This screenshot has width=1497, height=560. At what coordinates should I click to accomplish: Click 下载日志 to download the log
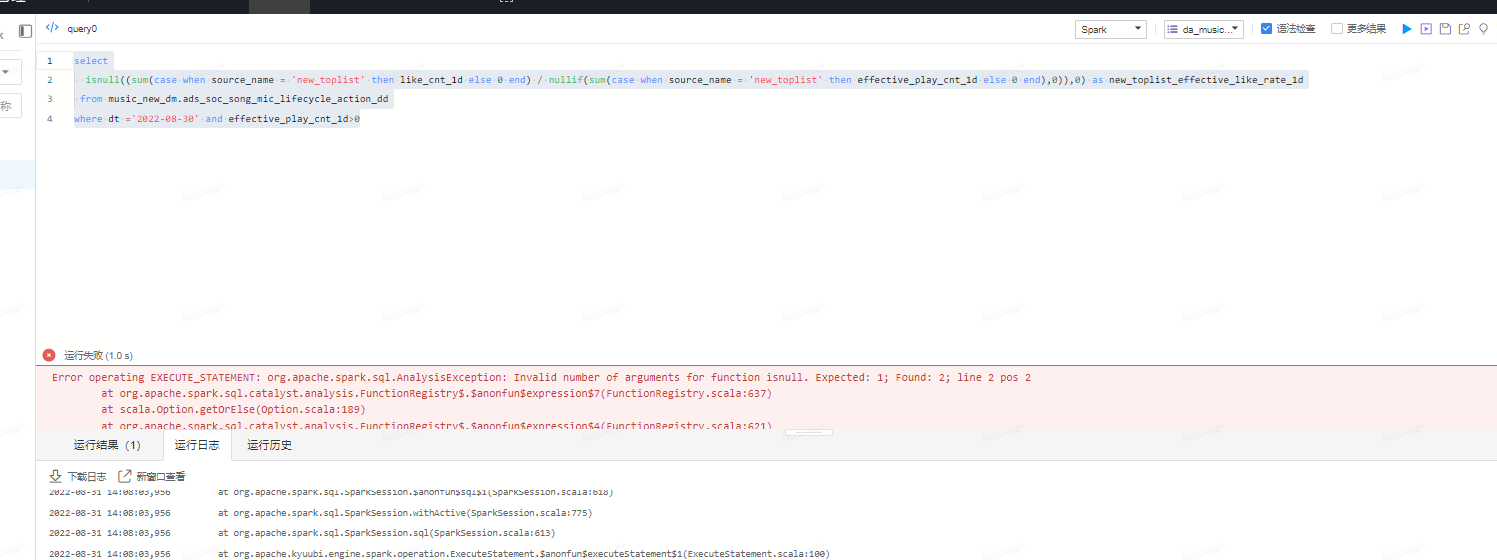click(x=78, y=477)
